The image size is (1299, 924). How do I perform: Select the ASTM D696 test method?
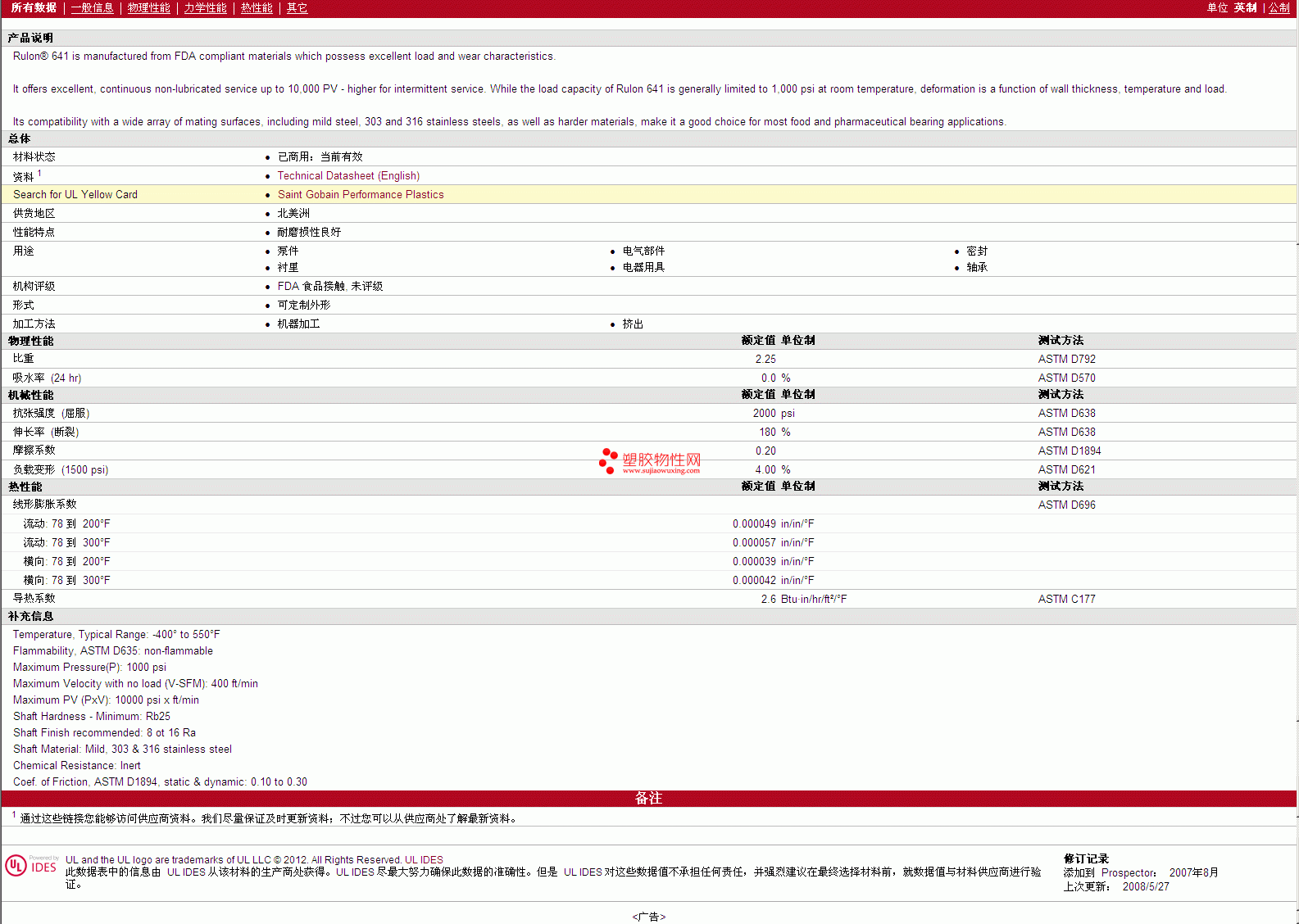pos(1066,505)
